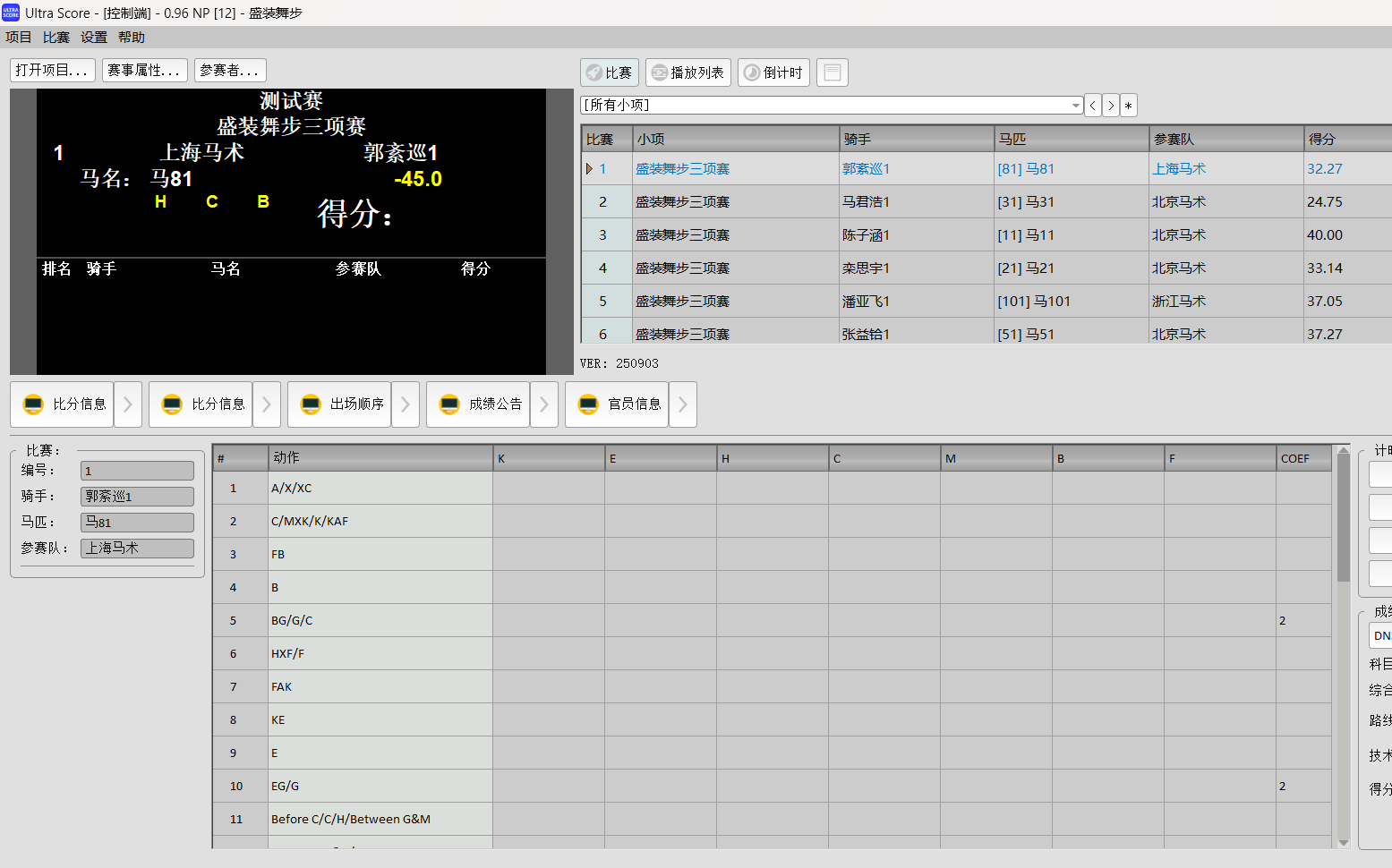1392x868 pixels.
Task: Open the 帮助 menu
Action: (x=132, y=38)
